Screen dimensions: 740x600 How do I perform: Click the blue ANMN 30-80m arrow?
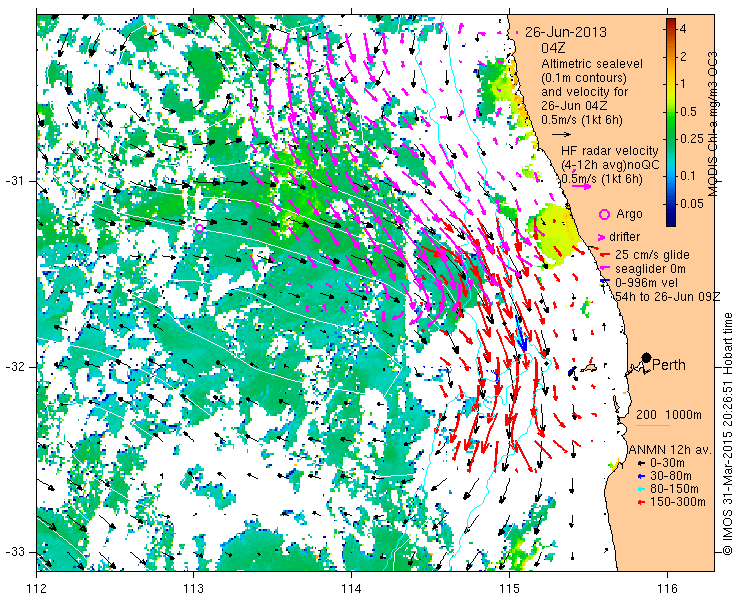tap(640, 476)
